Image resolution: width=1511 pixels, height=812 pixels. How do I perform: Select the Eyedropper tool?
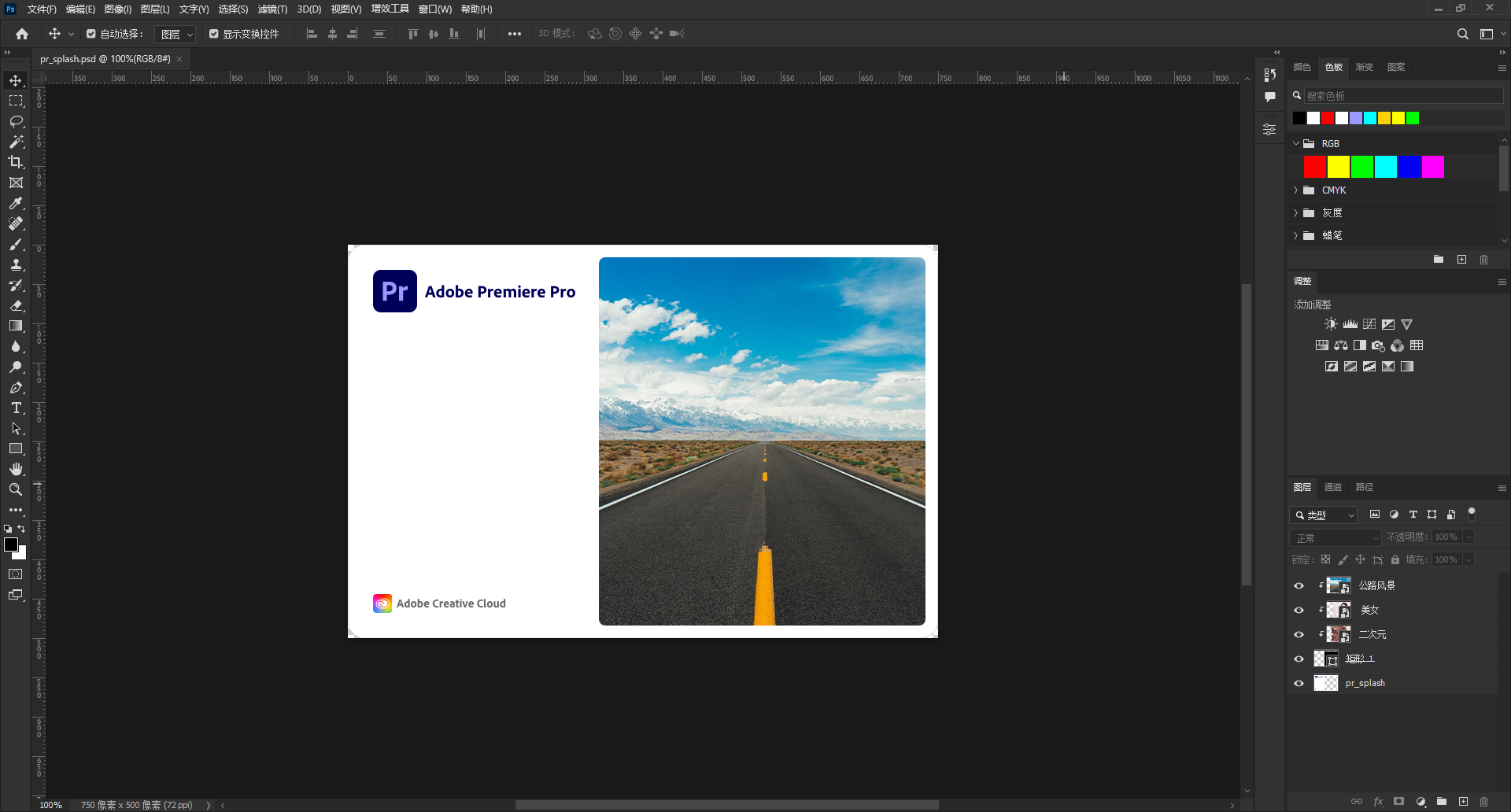16,203
